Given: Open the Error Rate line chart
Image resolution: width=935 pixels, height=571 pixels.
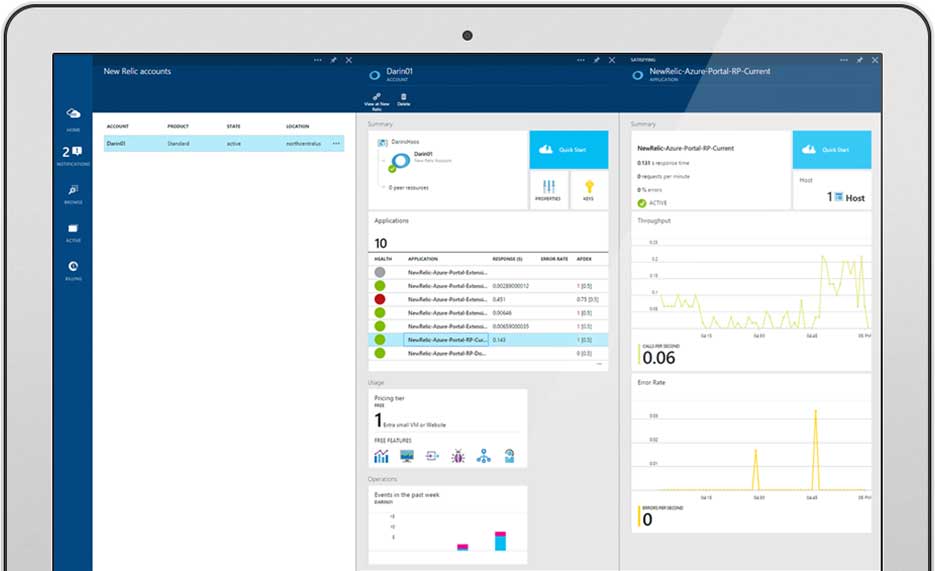Looking at the screenshot, I should (751, 453).
